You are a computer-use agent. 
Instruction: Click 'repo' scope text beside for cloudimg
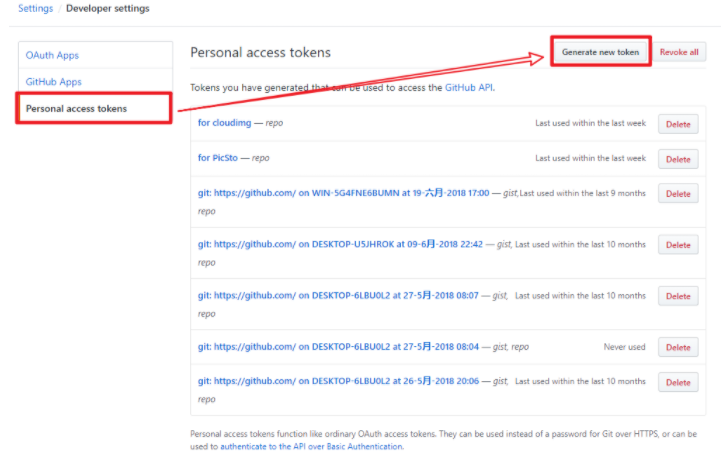pos(274,123)
